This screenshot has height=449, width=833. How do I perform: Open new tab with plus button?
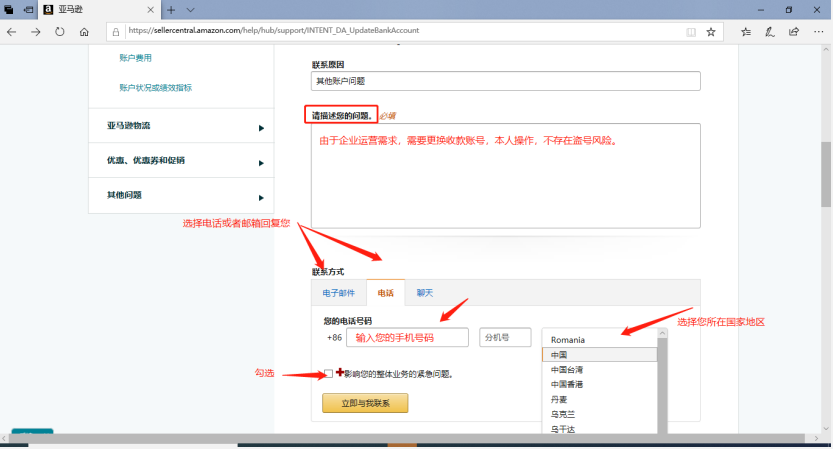pyautogui.click(x=171, y=9)
